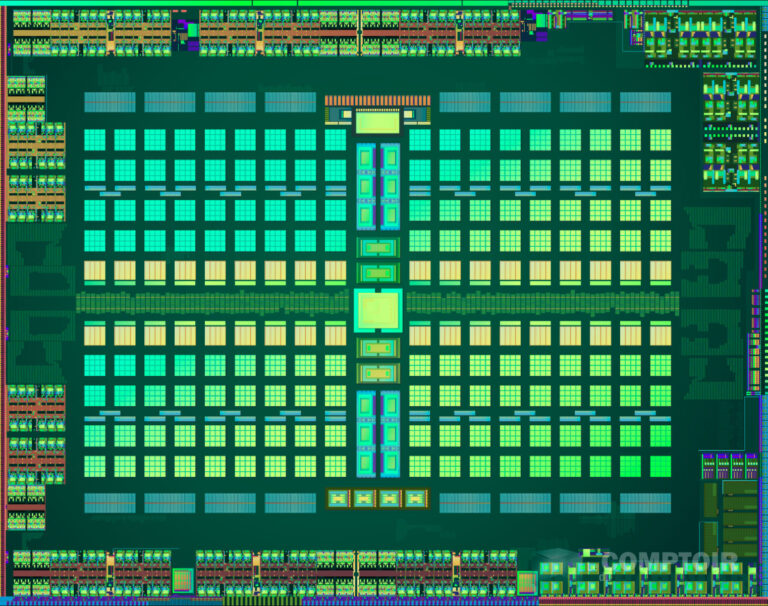Select the wide rectangular block atop the central column
768x606 pixels.
(x=377, y=122)
